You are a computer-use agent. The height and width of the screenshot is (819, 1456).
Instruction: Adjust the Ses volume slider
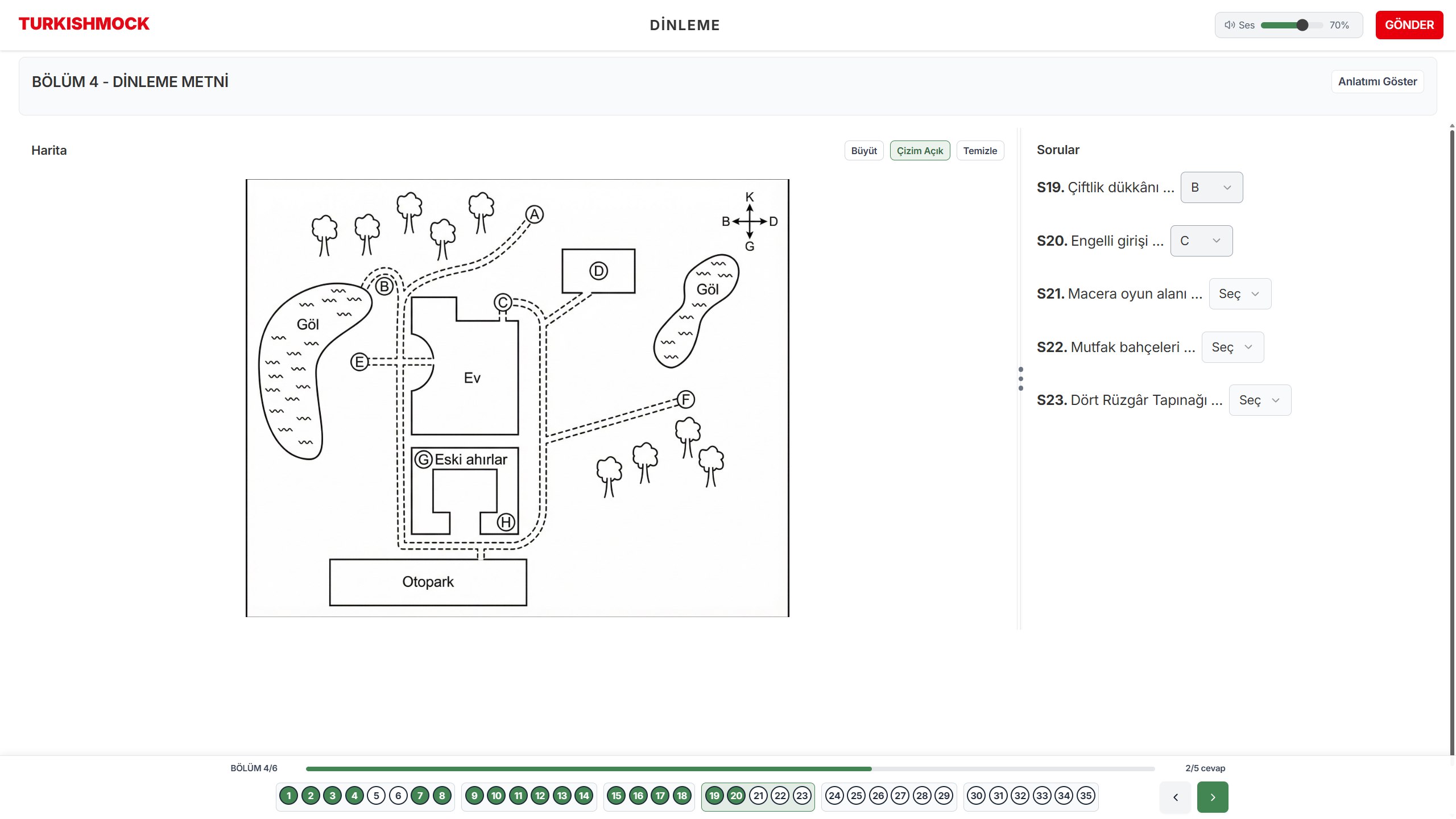click(1292, 25)
